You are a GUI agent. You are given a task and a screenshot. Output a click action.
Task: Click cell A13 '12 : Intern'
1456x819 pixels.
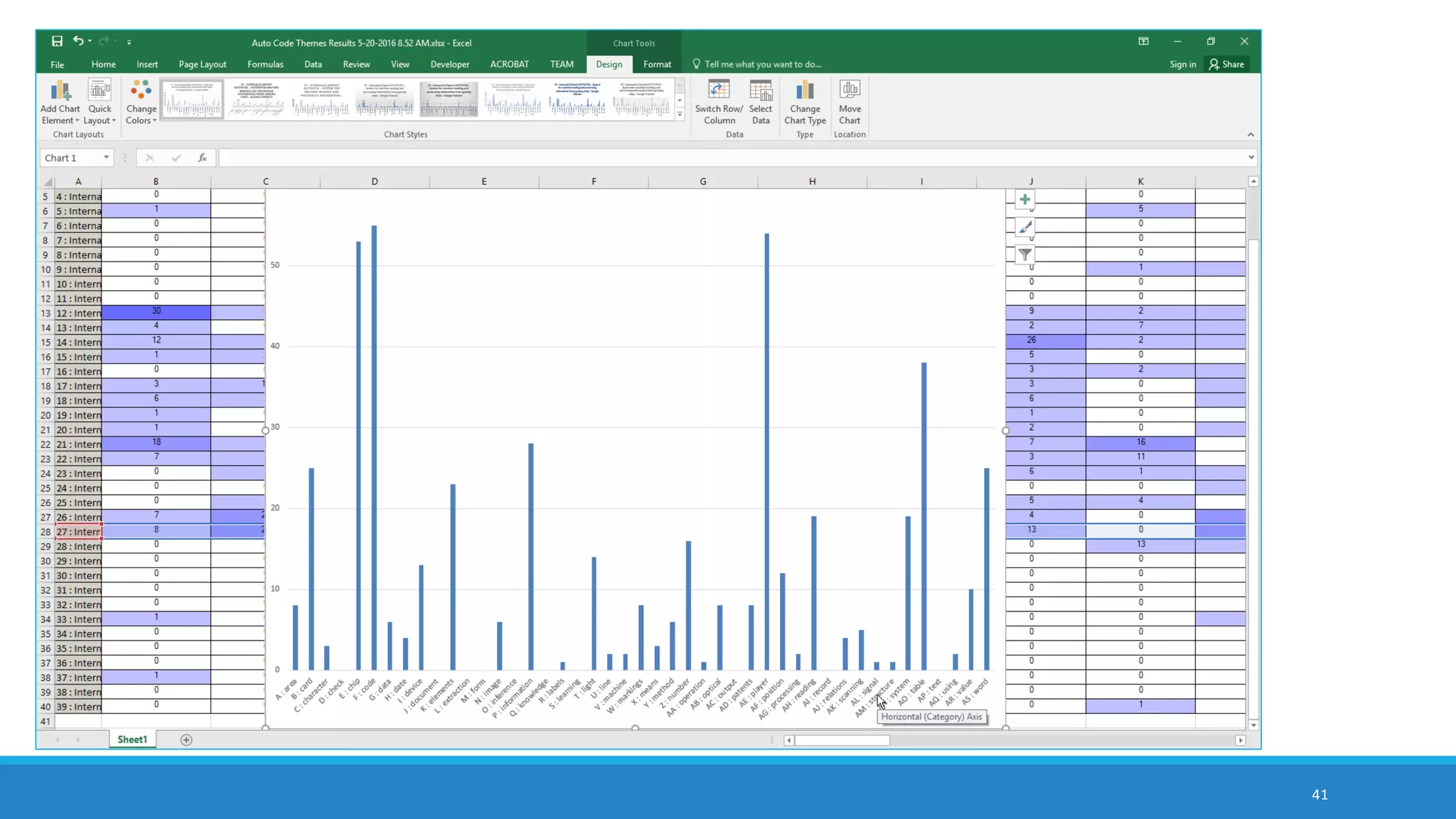click(x=78, y=313)
